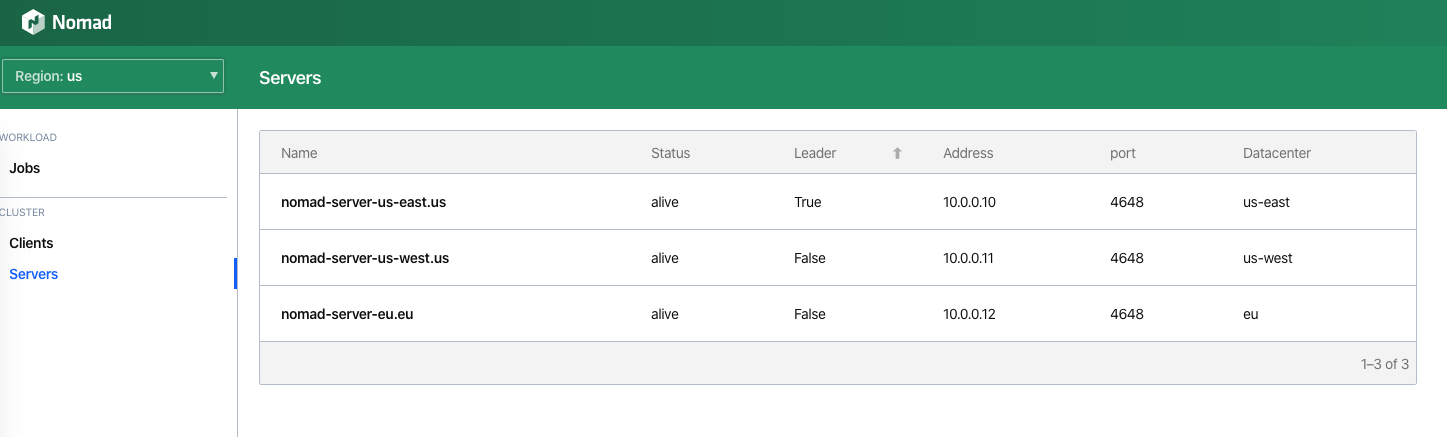Open the Region us dropdown
1447x437 pixels.
113,75
